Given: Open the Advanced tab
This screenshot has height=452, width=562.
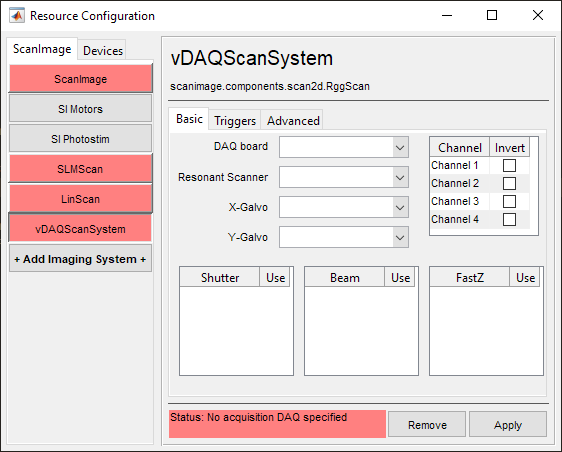Looking at the screenshot, I should tap(293, 121).
